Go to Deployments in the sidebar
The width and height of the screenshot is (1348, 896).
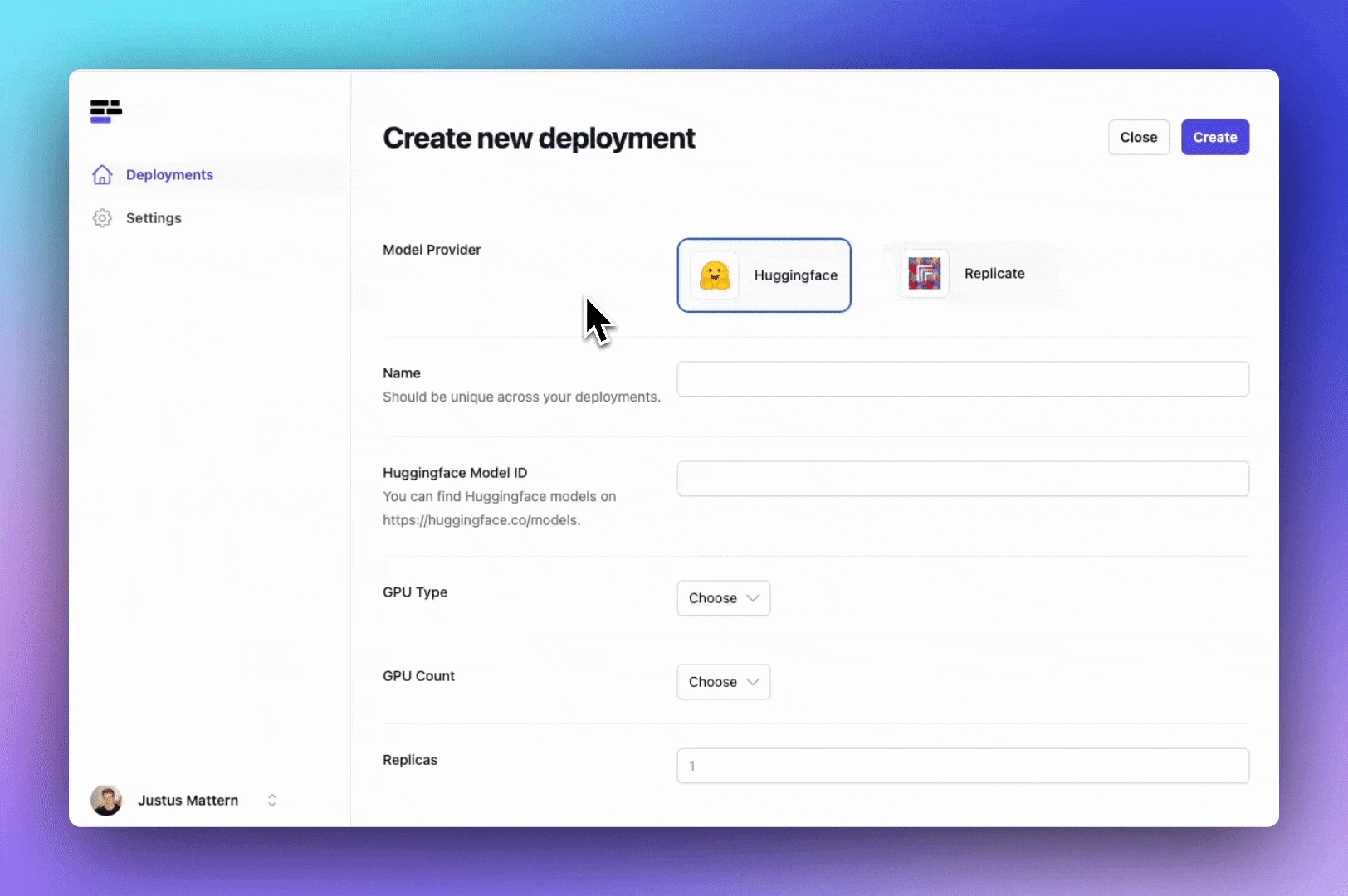click(169, 175)
